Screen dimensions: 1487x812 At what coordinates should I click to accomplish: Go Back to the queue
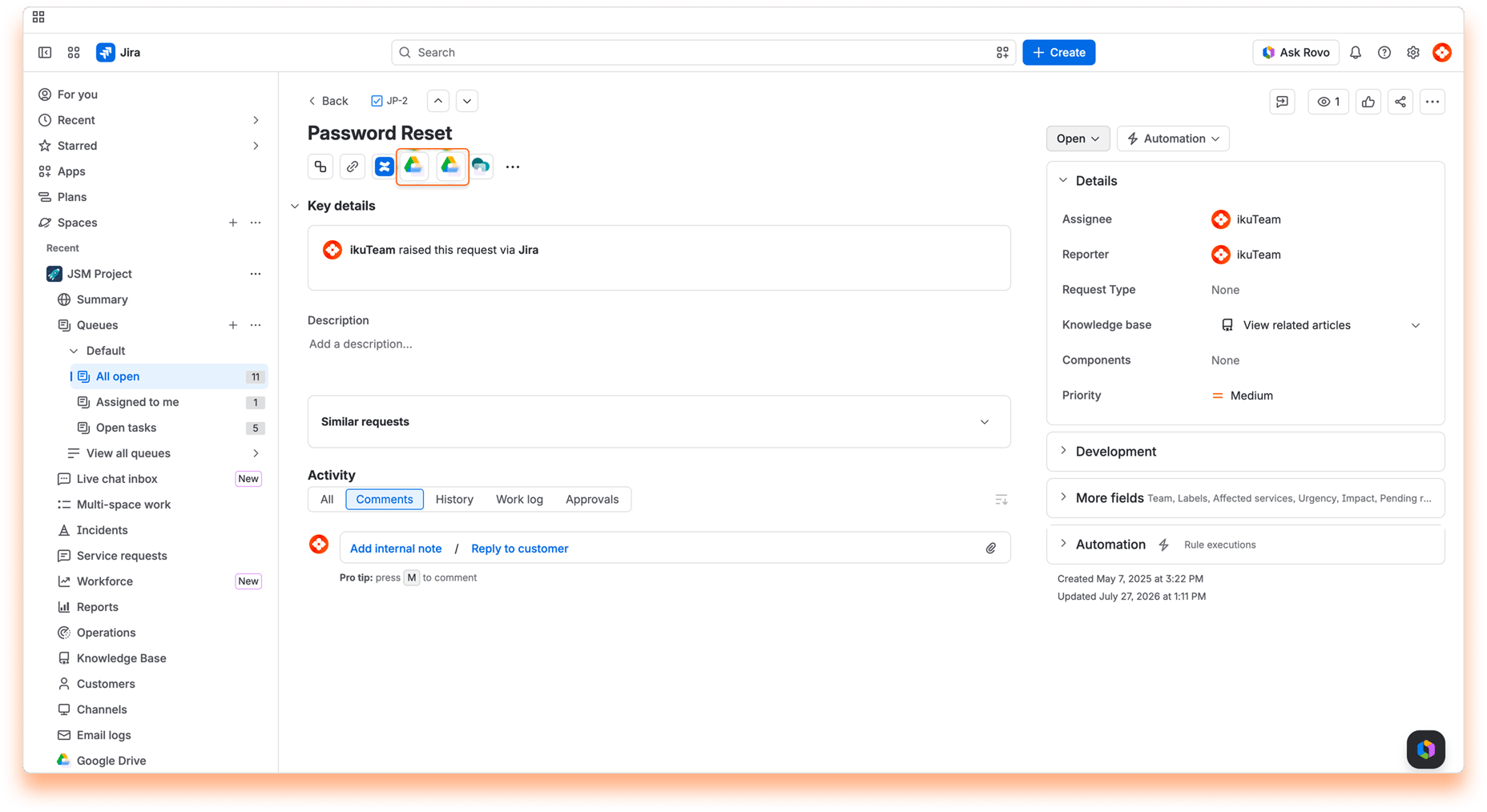pos(328,101)
